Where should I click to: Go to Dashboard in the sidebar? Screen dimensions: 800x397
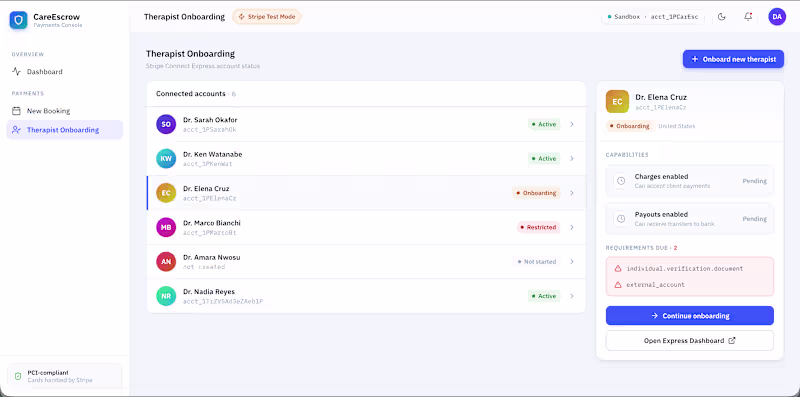[64, 71]
